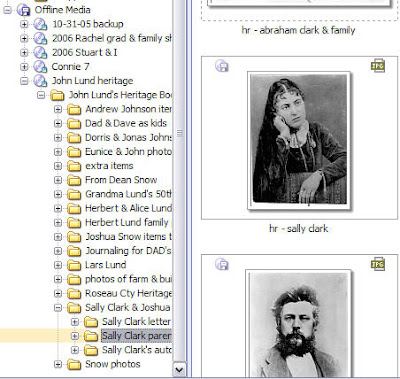Collapse the John Lund heritage node

coord(24,81)
